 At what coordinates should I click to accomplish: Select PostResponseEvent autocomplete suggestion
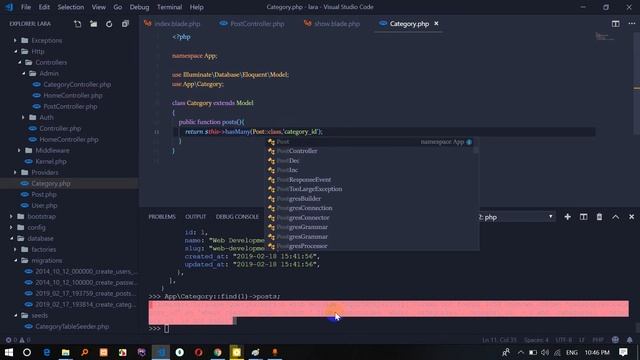pos(371,180)
